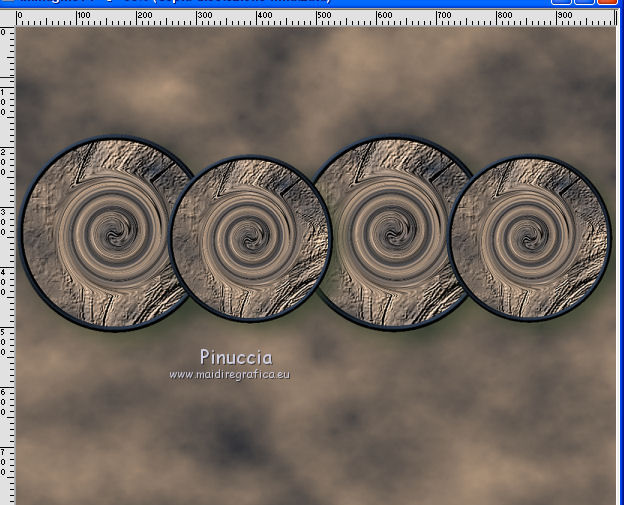Click the 300 mark on the horizontal ruler
Viewport: 624px width, 505px height.
(x=205, y=16)
